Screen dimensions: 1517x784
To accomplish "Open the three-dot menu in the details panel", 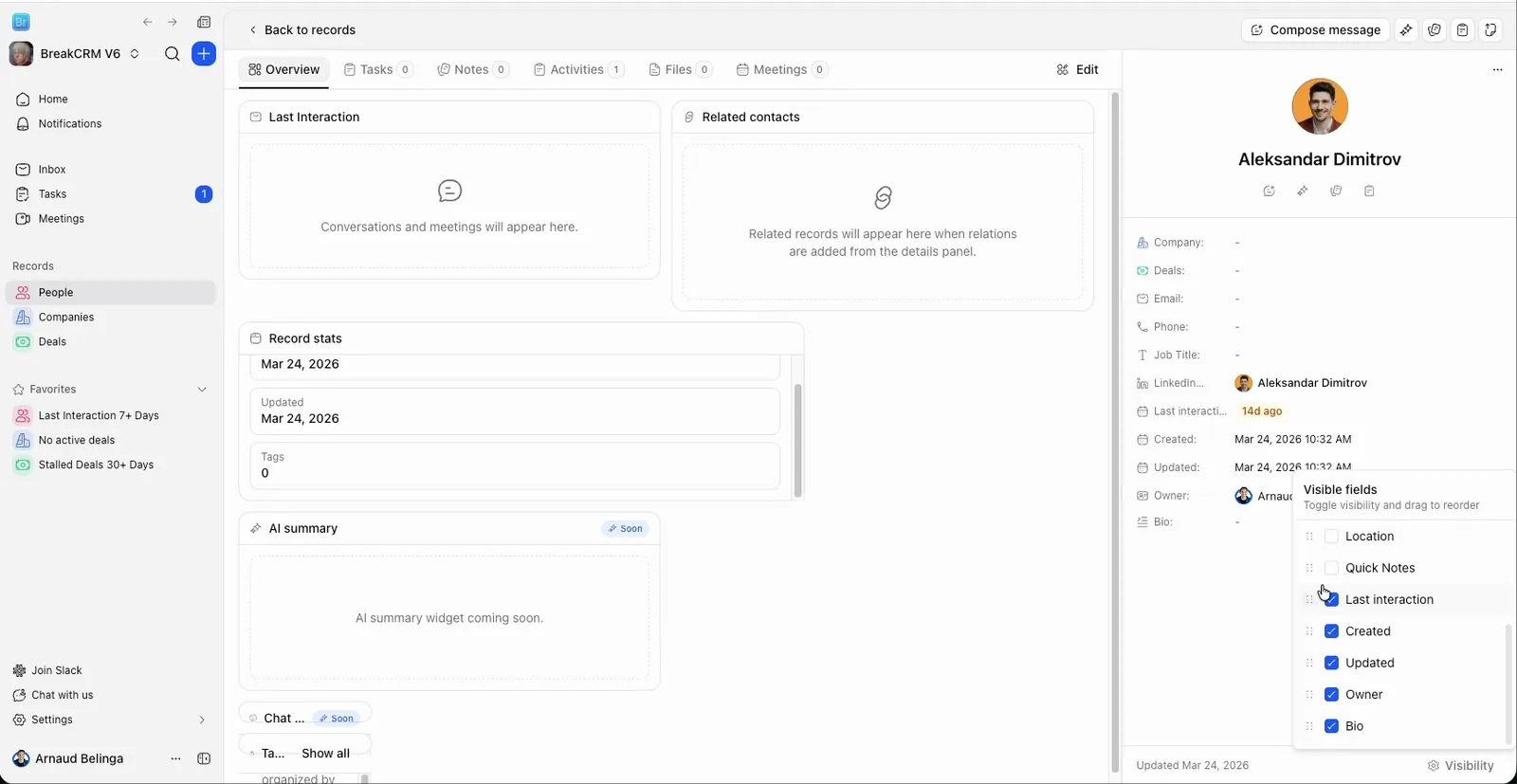I will coord(1497,69).
